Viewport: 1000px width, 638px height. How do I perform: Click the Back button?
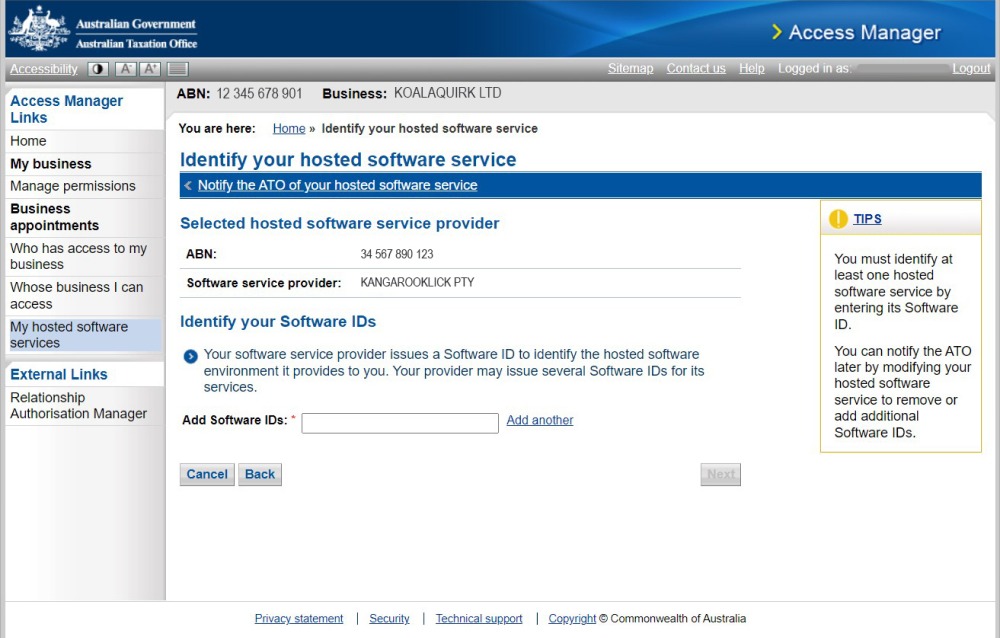click(x=260, y=474)
